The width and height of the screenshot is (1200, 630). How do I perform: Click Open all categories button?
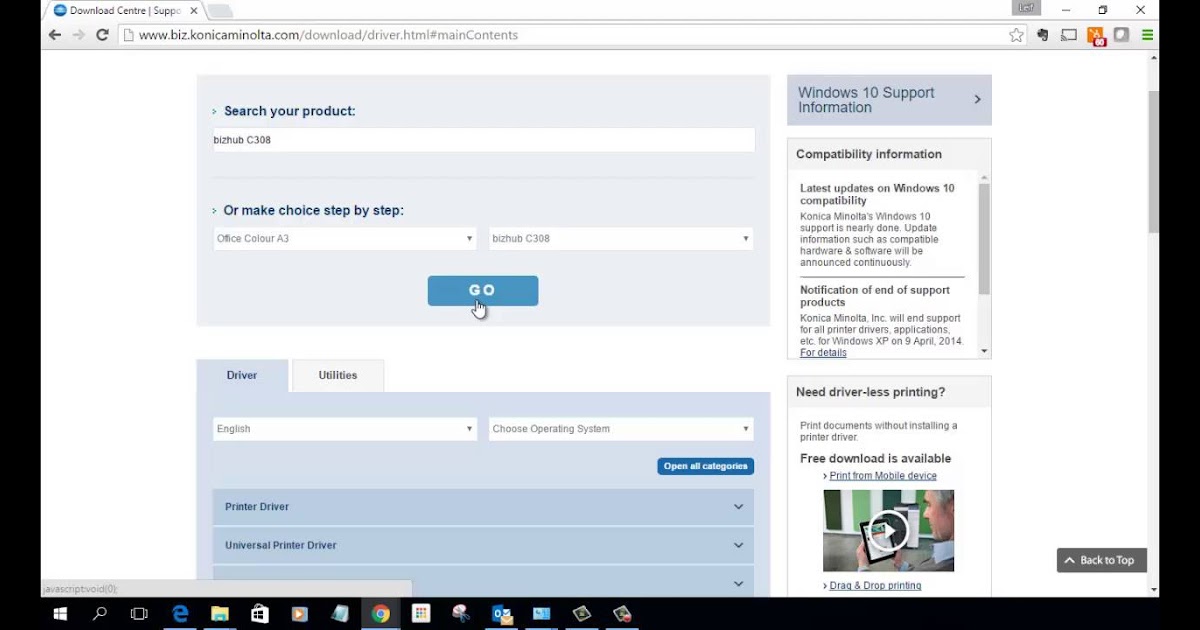(x=706, y=466)
